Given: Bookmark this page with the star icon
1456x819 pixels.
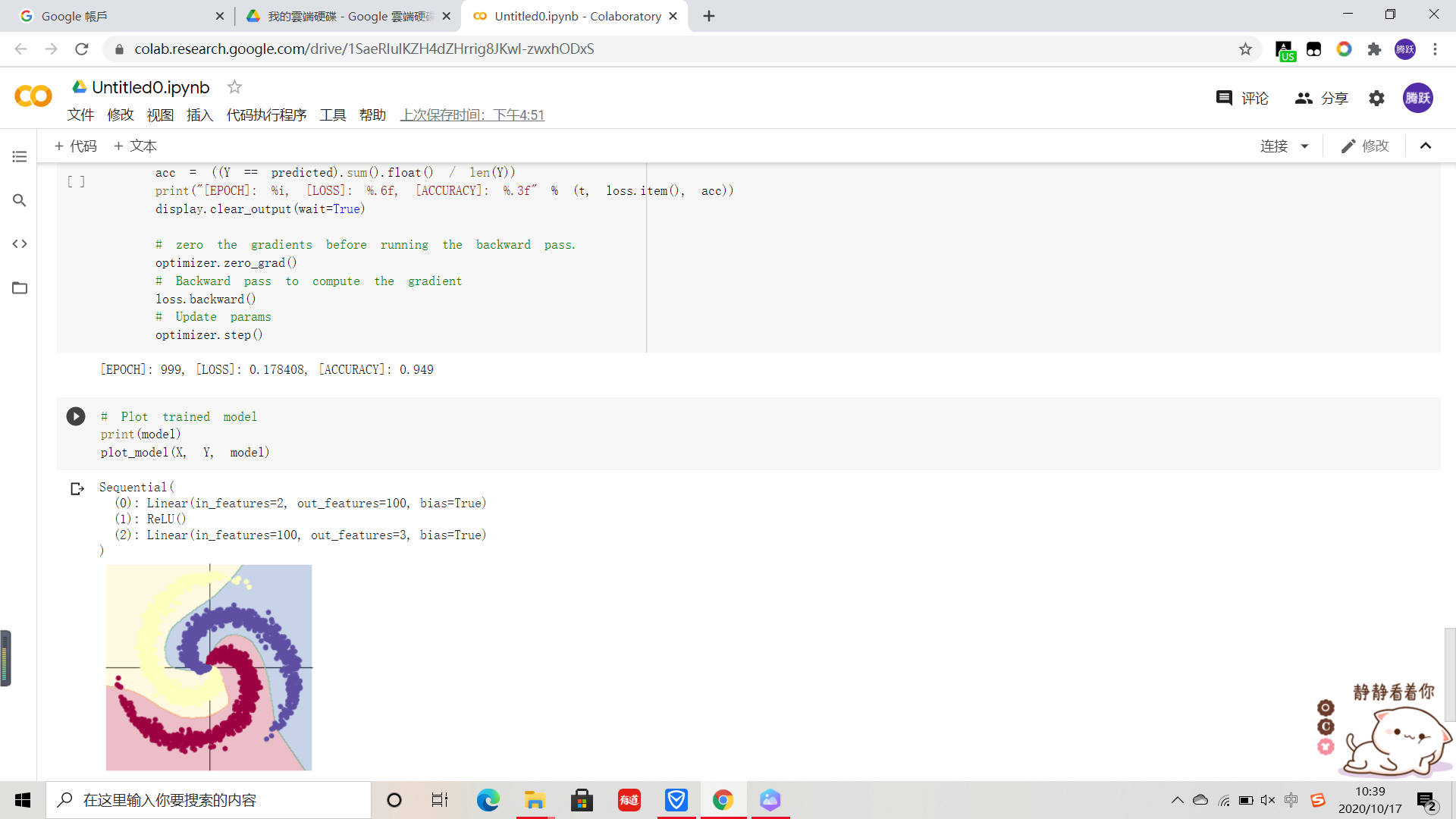Looking at the screenshot, I should 1245,49.
